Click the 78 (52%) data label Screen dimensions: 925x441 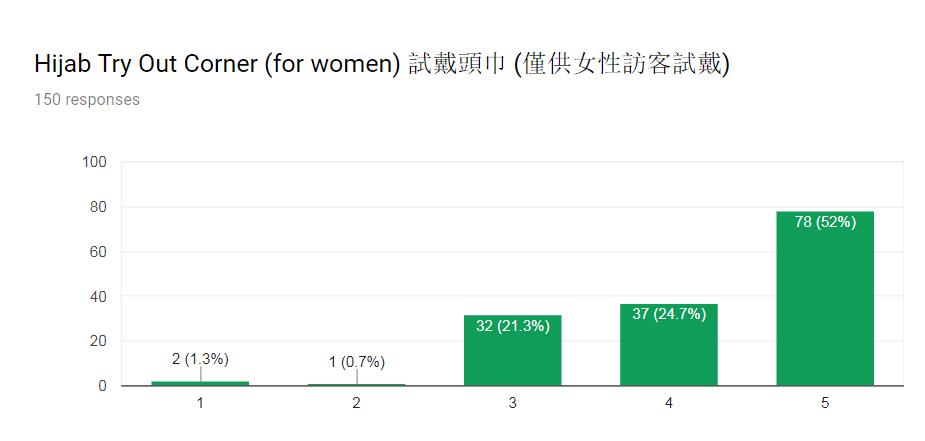[825, 223]
